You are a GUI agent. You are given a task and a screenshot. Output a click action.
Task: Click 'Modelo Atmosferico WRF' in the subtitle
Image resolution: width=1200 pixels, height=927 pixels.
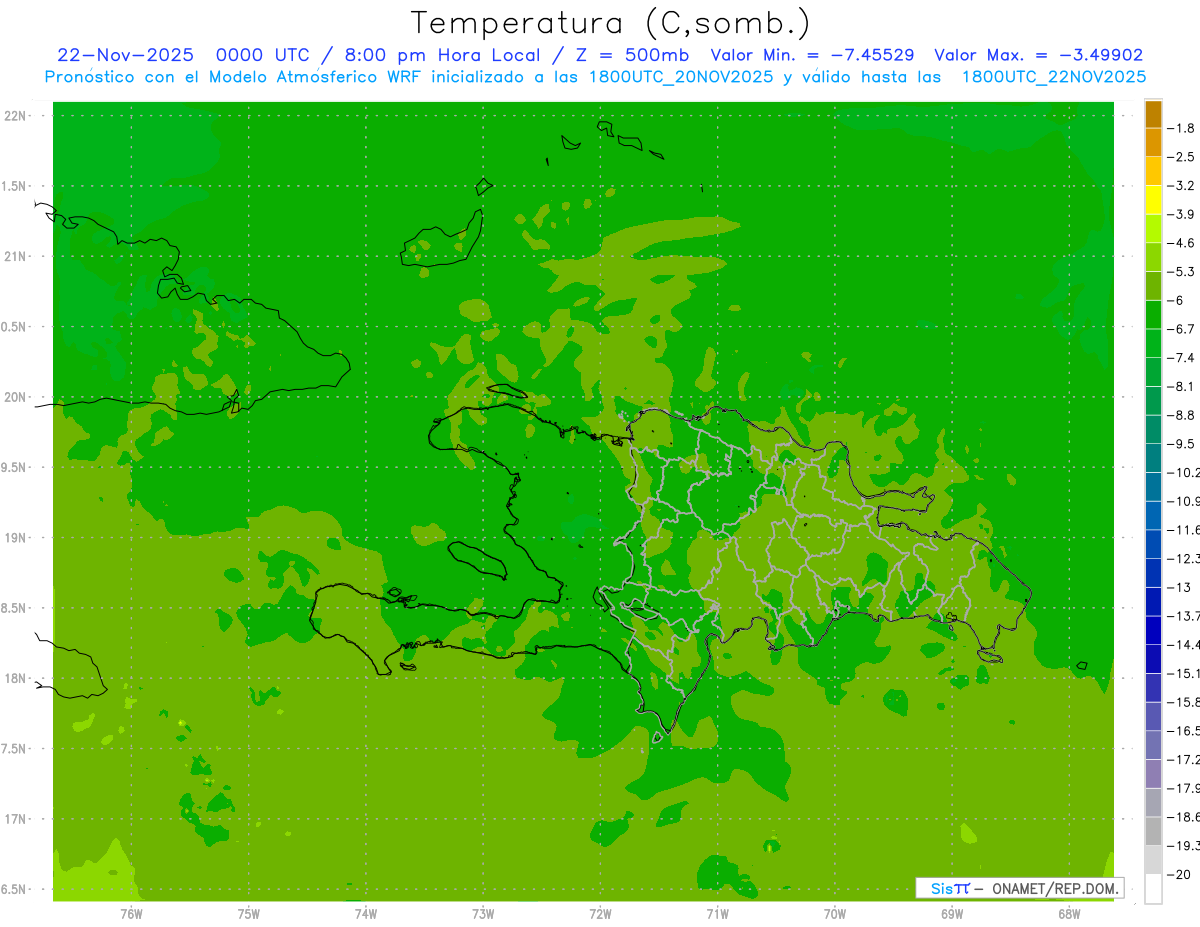tap(314, 77)
